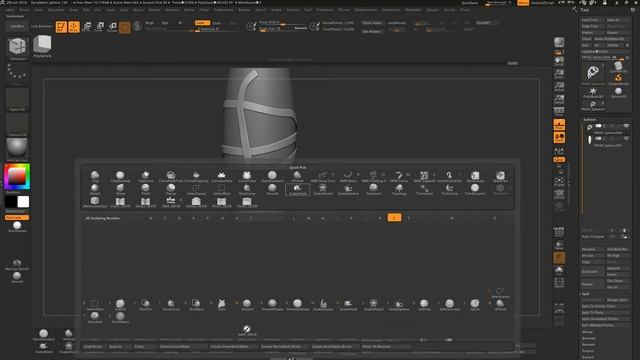Select the Clay brush in Quick Pick

pos(95,176)
